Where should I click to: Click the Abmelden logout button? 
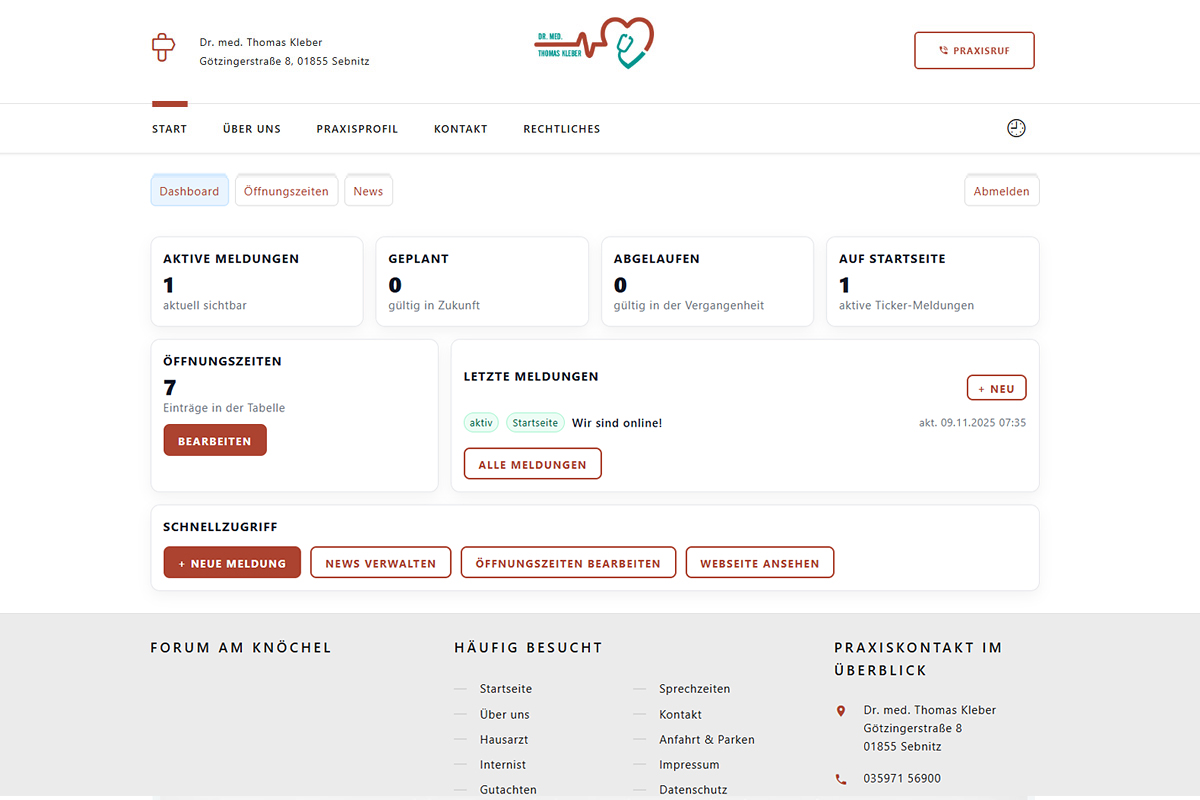tap(1001, 191)
